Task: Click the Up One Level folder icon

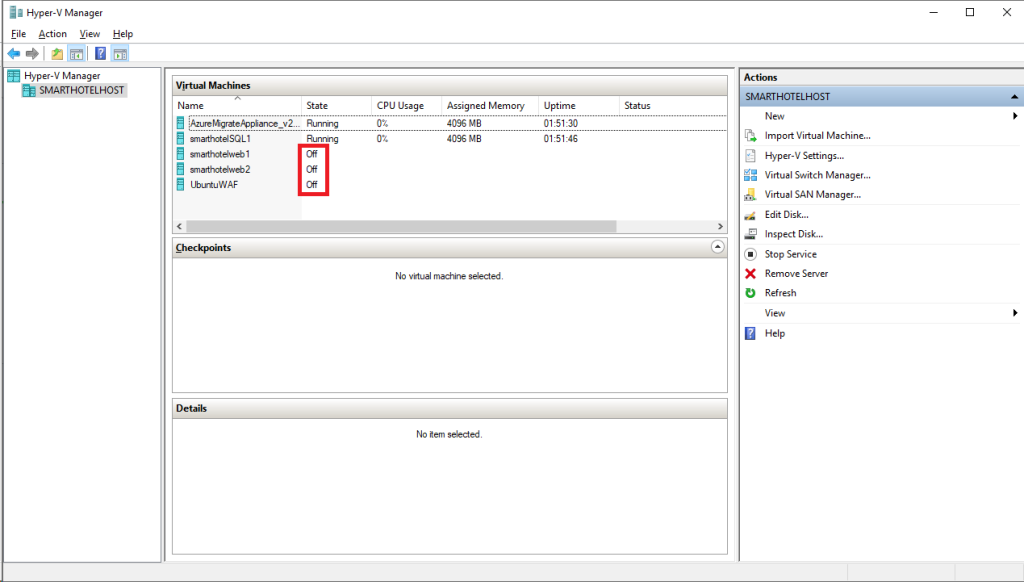Action: (x=57, y=54)
